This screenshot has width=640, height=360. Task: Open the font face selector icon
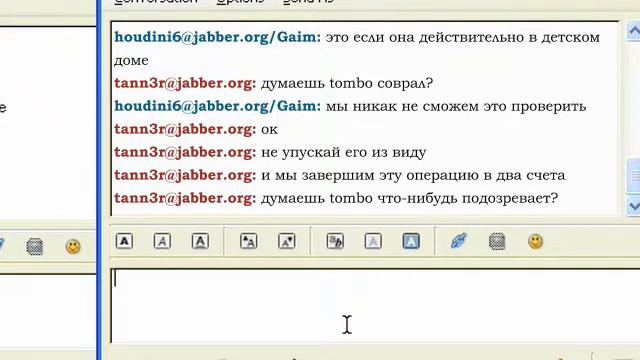pyautogui.click(x=335, y=241)
